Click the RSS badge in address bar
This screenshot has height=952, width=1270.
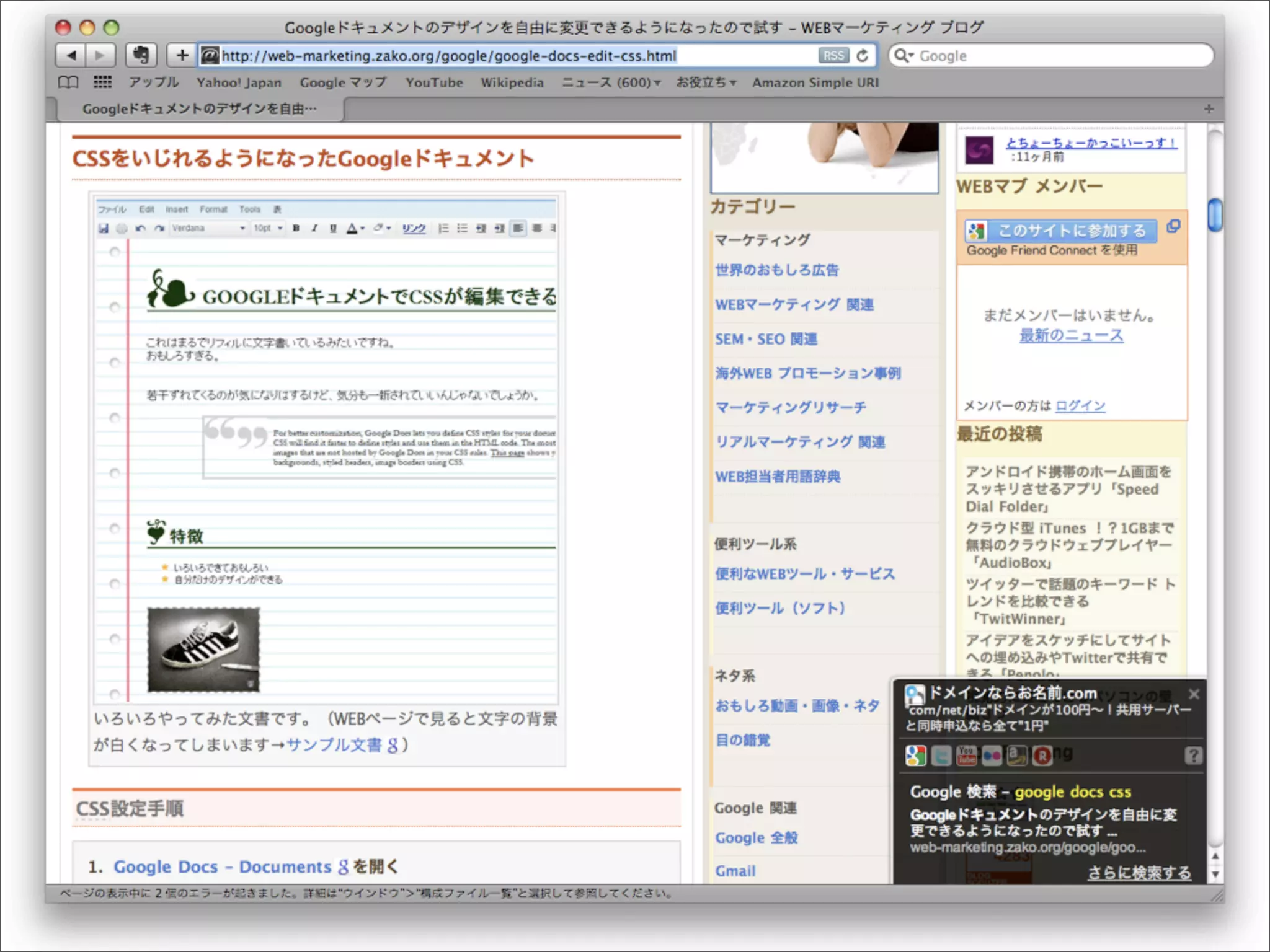pos(833,56)
